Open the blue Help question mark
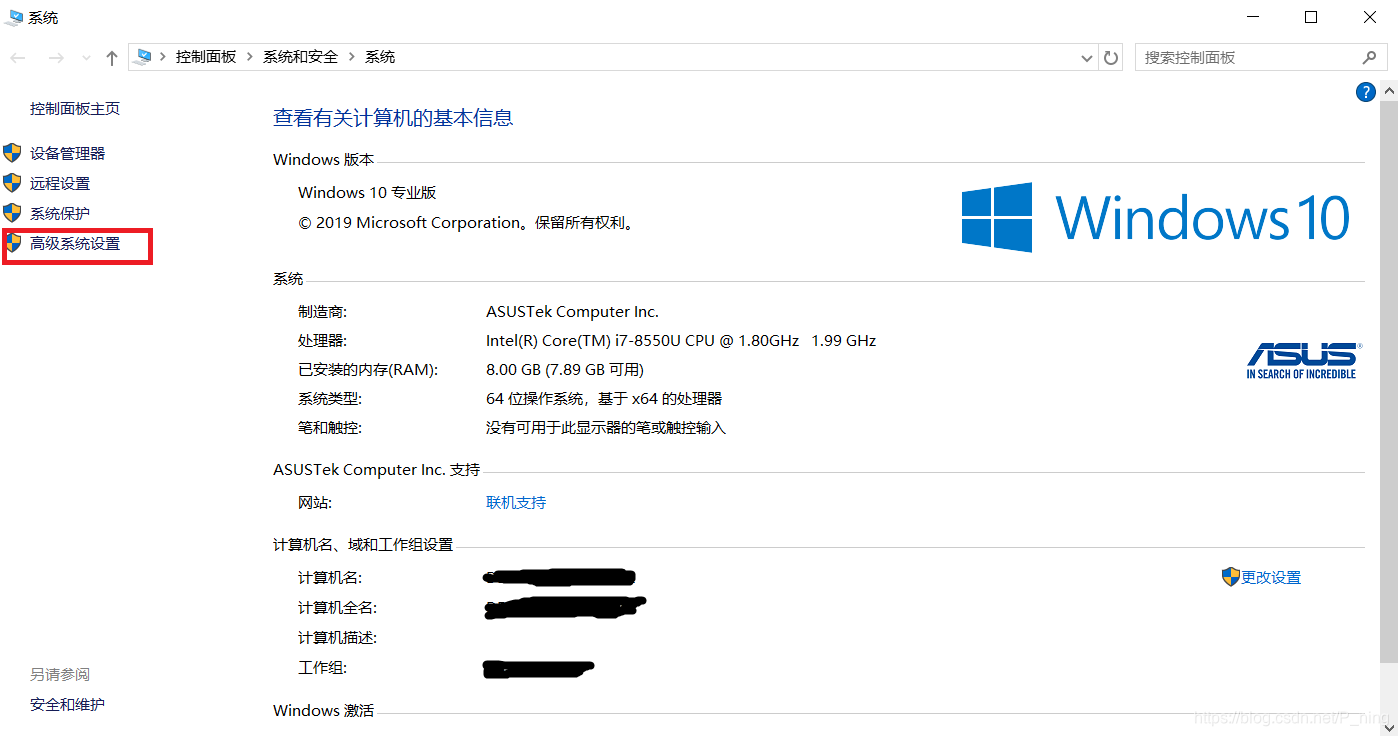 (1365, 92)
